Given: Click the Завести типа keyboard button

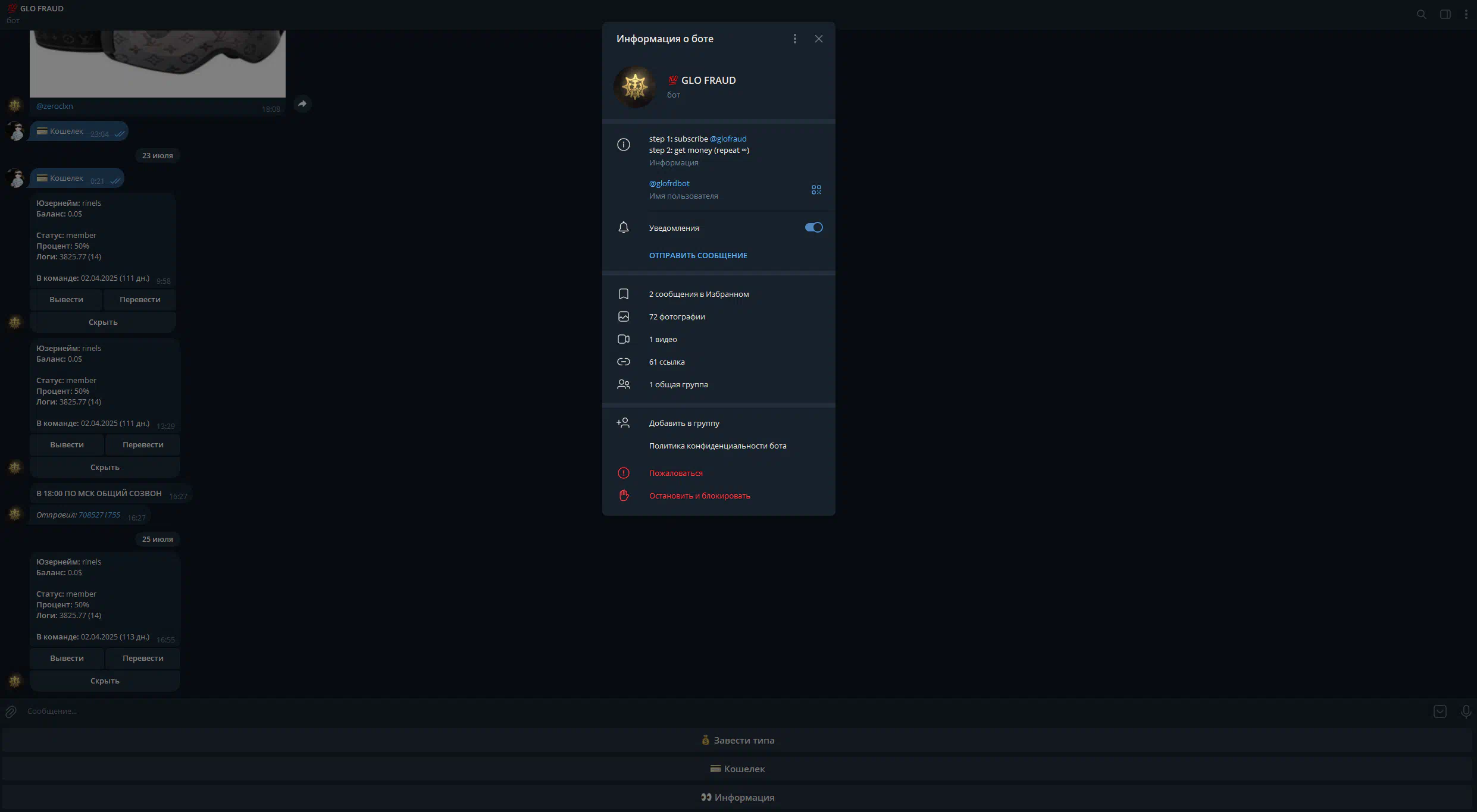Looking at the screenshot, I should click(x=737, y=740).
